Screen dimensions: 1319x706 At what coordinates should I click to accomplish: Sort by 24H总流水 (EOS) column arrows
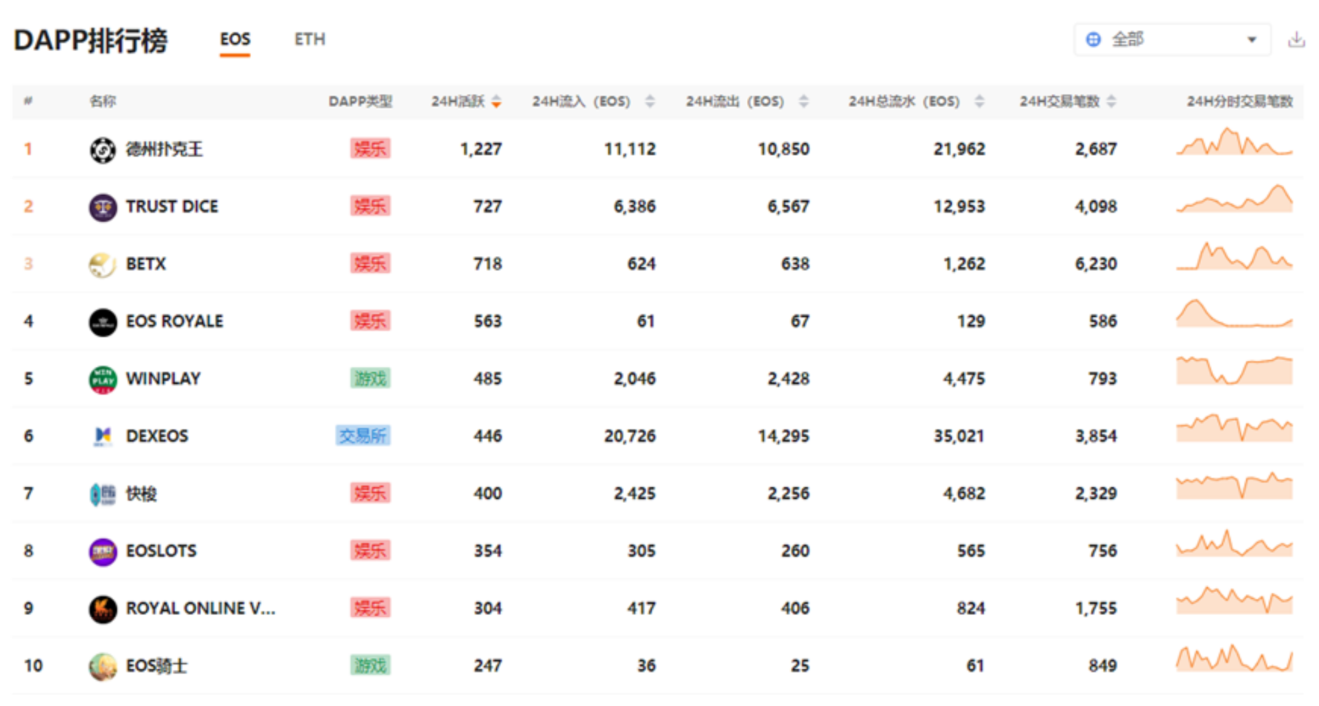click(x=979, y=101)
